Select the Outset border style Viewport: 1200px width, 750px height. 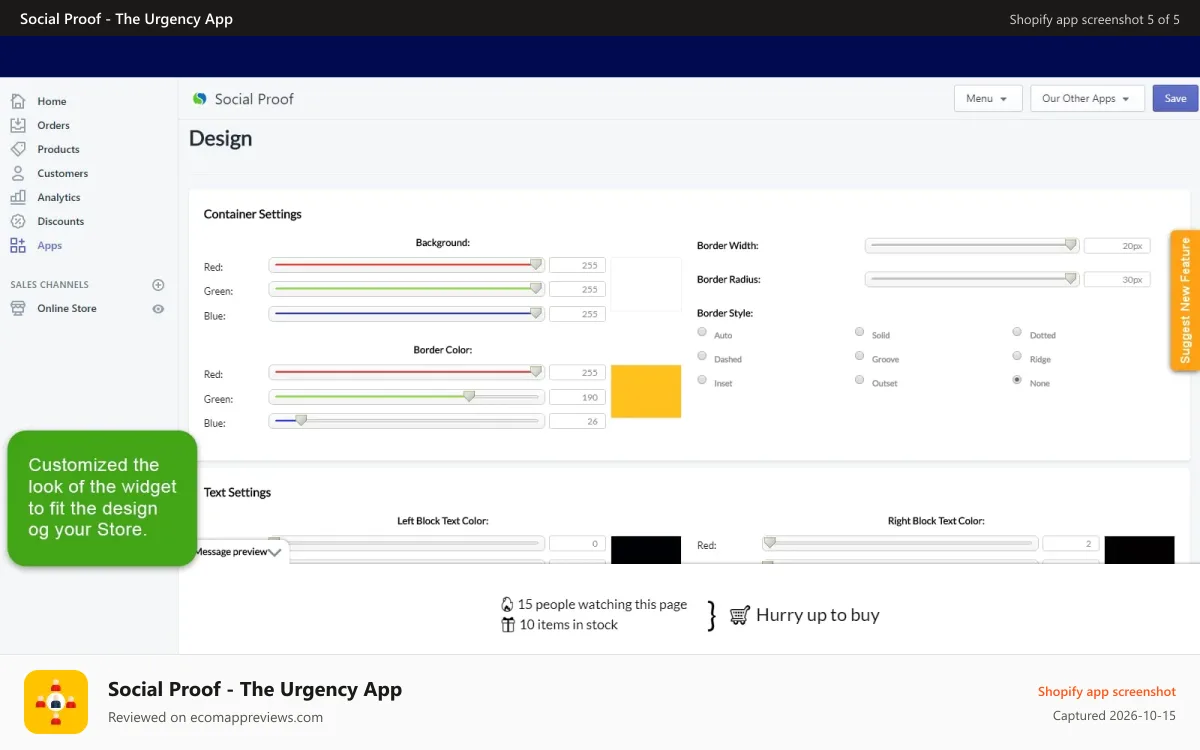pos(860,380)
